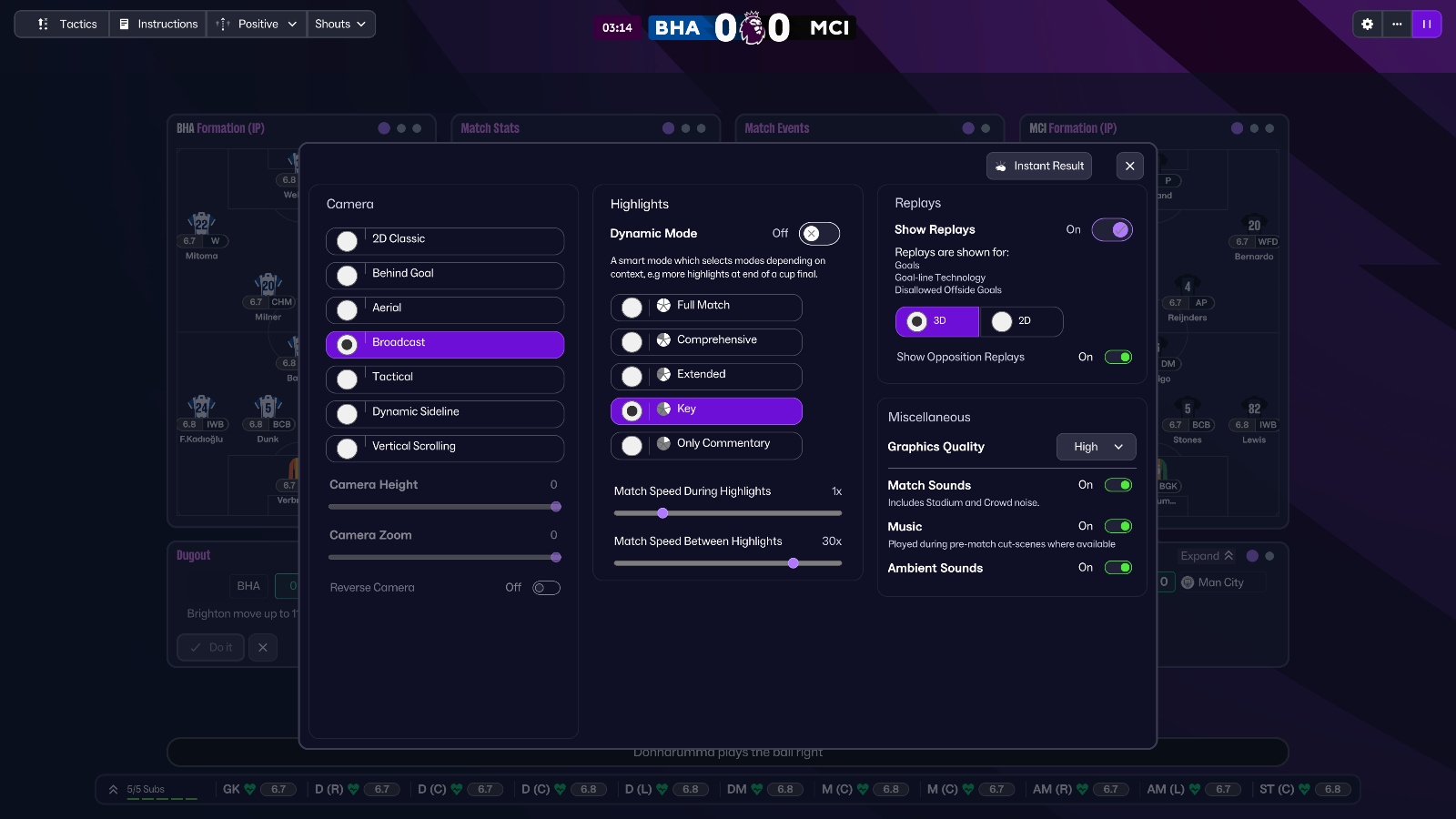Open the Graphics Quality dropdown
Screen dimensions: 1456x819
click(x=1096, y=447)
